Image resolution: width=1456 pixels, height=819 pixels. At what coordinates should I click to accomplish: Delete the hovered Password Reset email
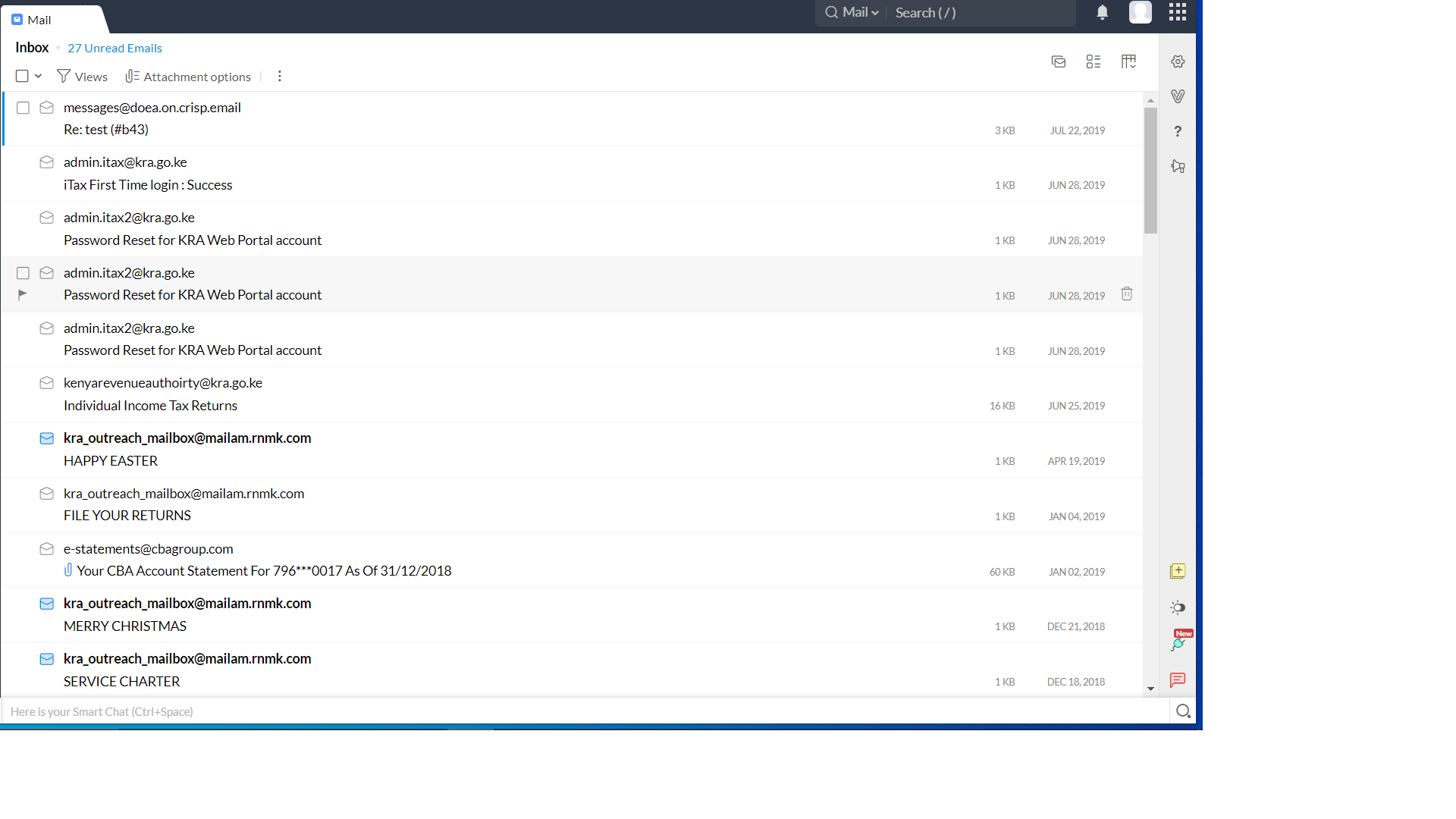(x=1127, y=294)
